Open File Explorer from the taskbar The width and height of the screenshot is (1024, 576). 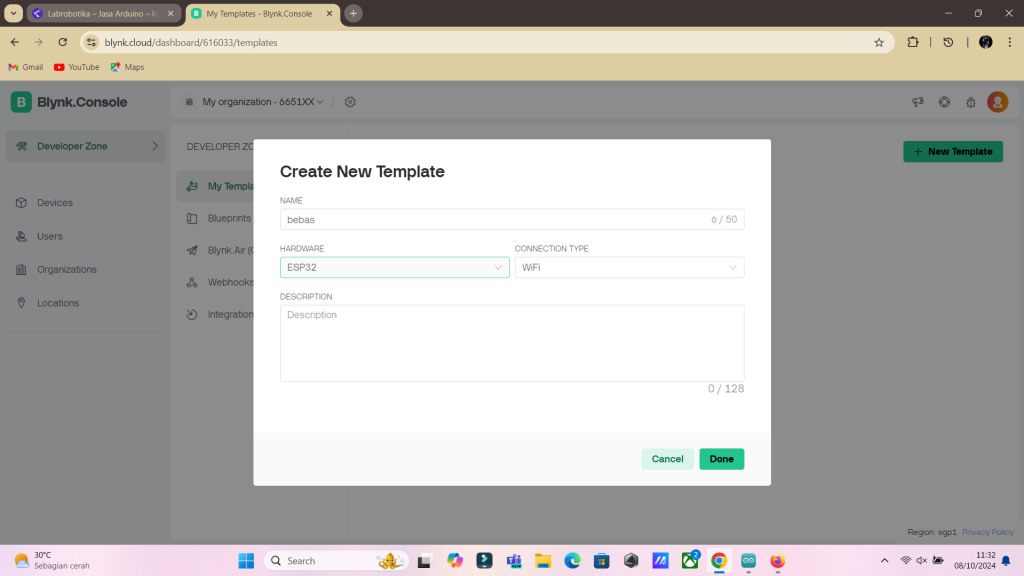(x=542, y=561)
